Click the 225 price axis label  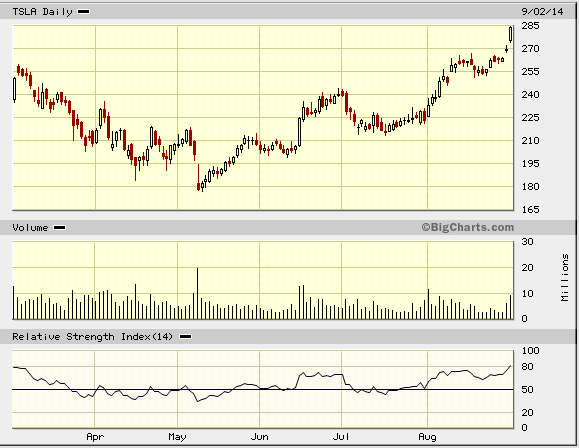pyautogui.click(x=530, y=117)
